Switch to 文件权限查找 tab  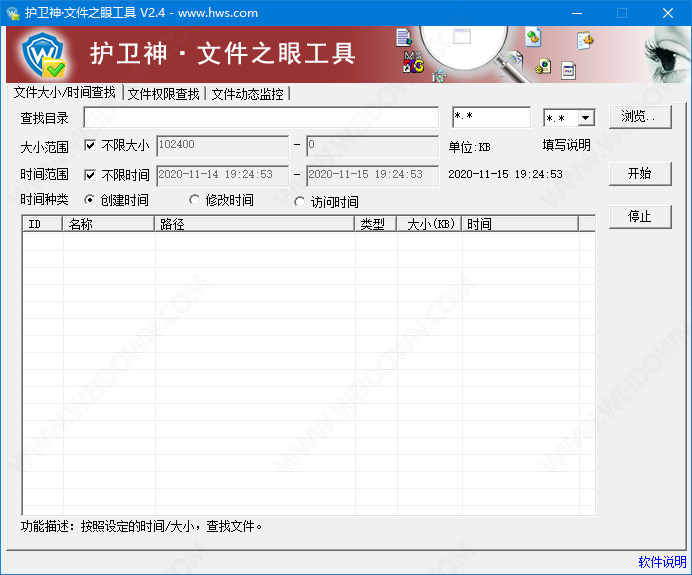click(163, 94)
